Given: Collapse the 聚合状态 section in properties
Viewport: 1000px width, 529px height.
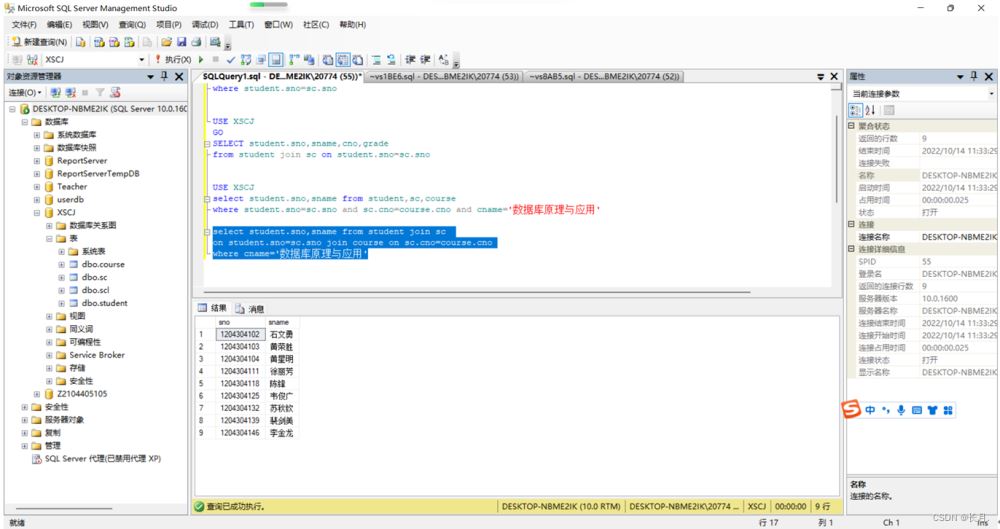Looking at the screenshot, I should click(x=852, y=126).
